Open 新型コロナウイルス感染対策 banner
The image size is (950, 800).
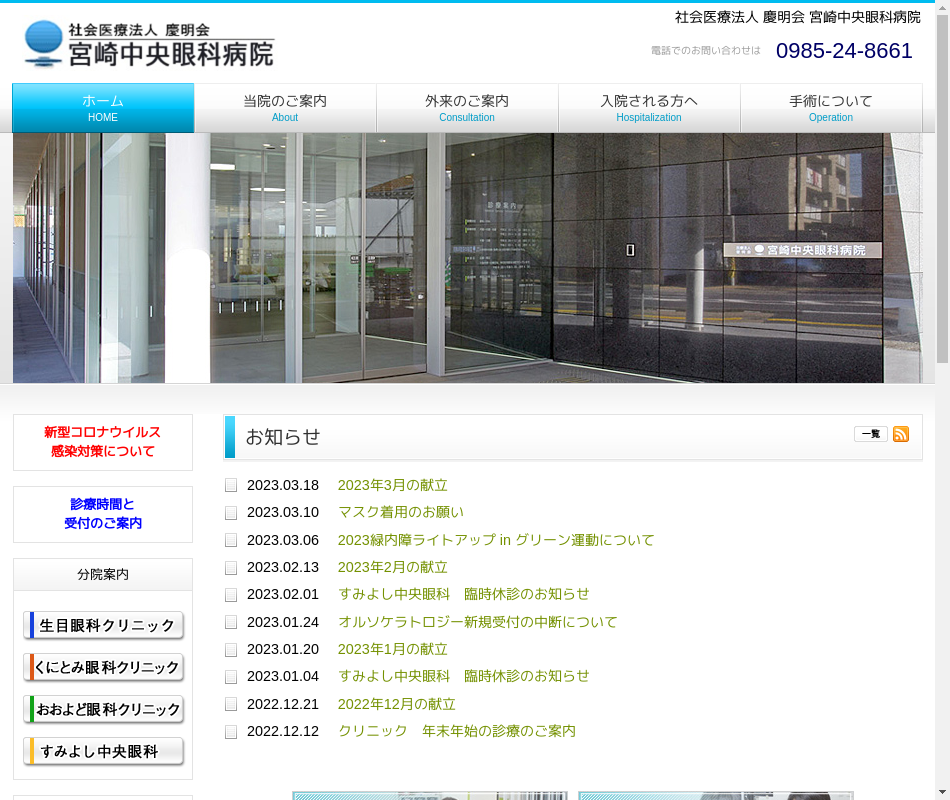click(x=103, y=442)
